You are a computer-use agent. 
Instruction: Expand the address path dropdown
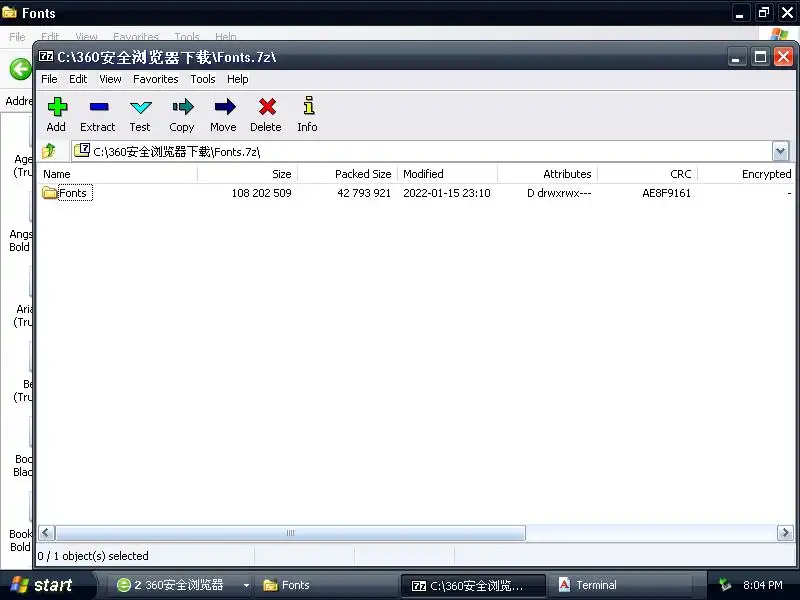[x=780, y=152]
